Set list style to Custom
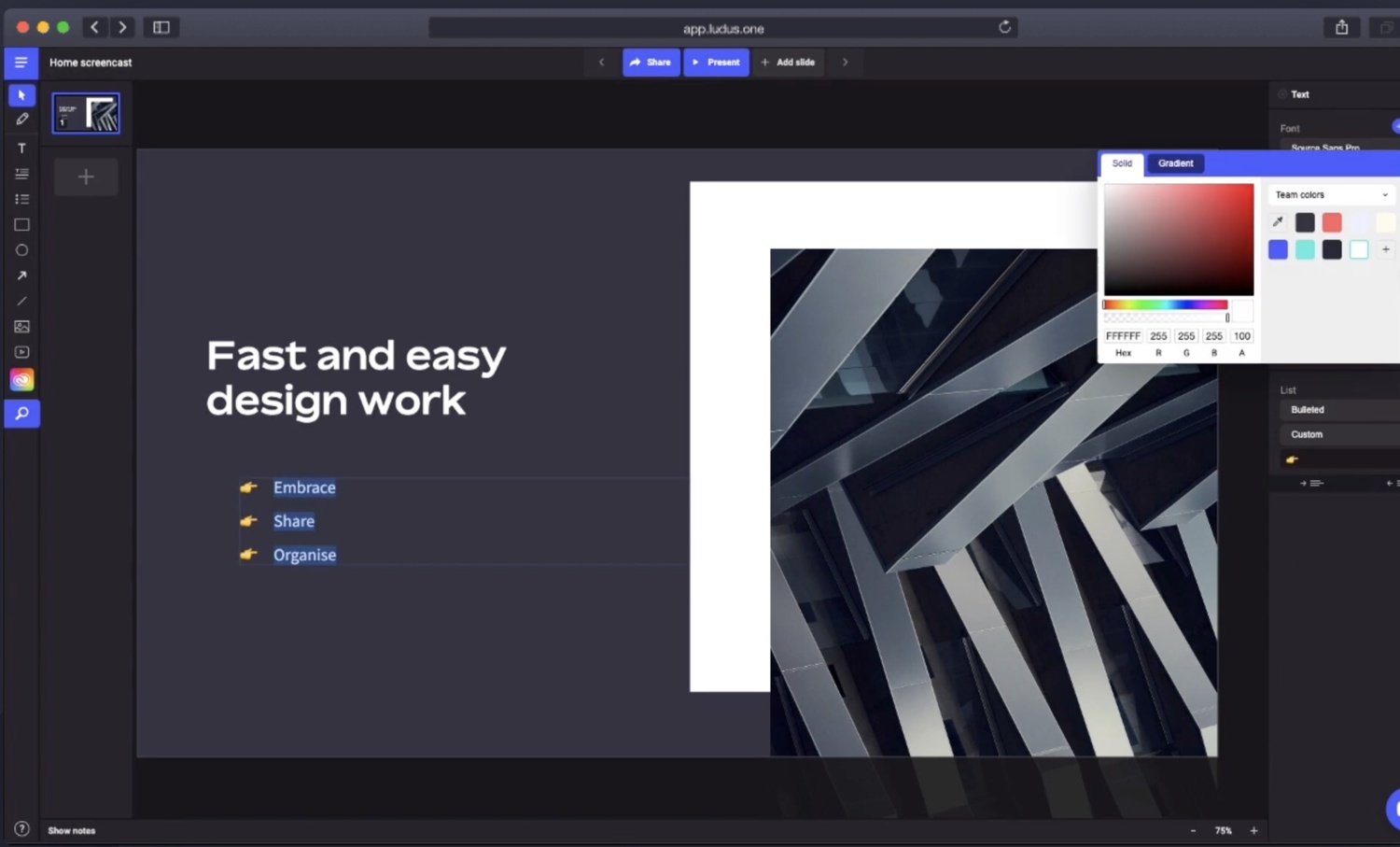 click(1306, 433)
